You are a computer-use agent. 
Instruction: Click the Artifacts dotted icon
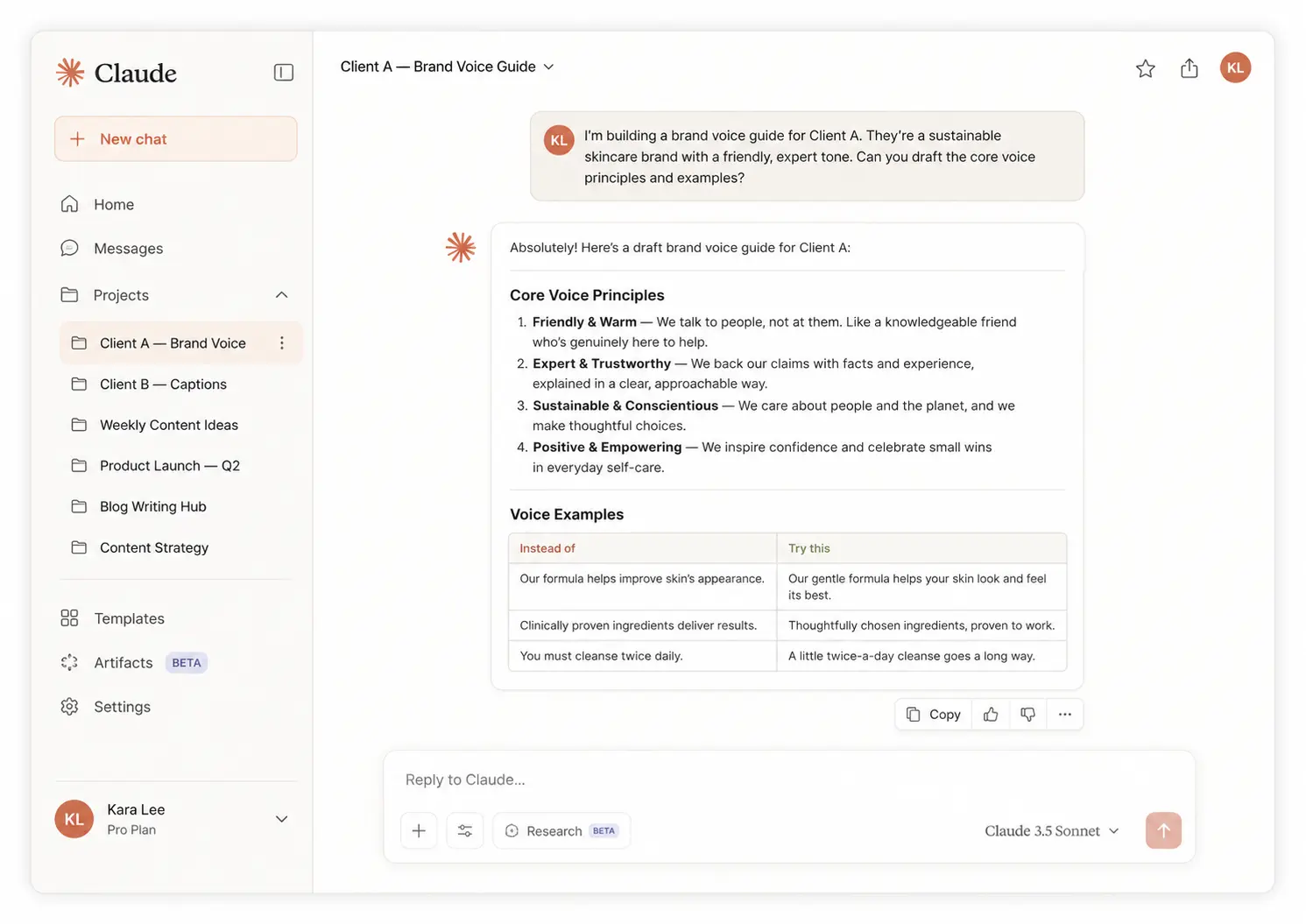click(x=70, y=663)
